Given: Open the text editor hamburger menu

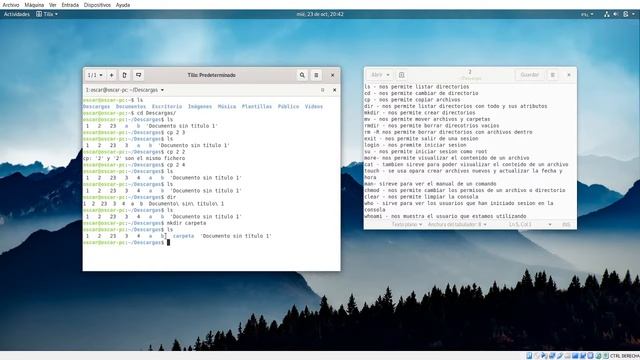Looking at the screenshot, I should (x=553, y=75).
